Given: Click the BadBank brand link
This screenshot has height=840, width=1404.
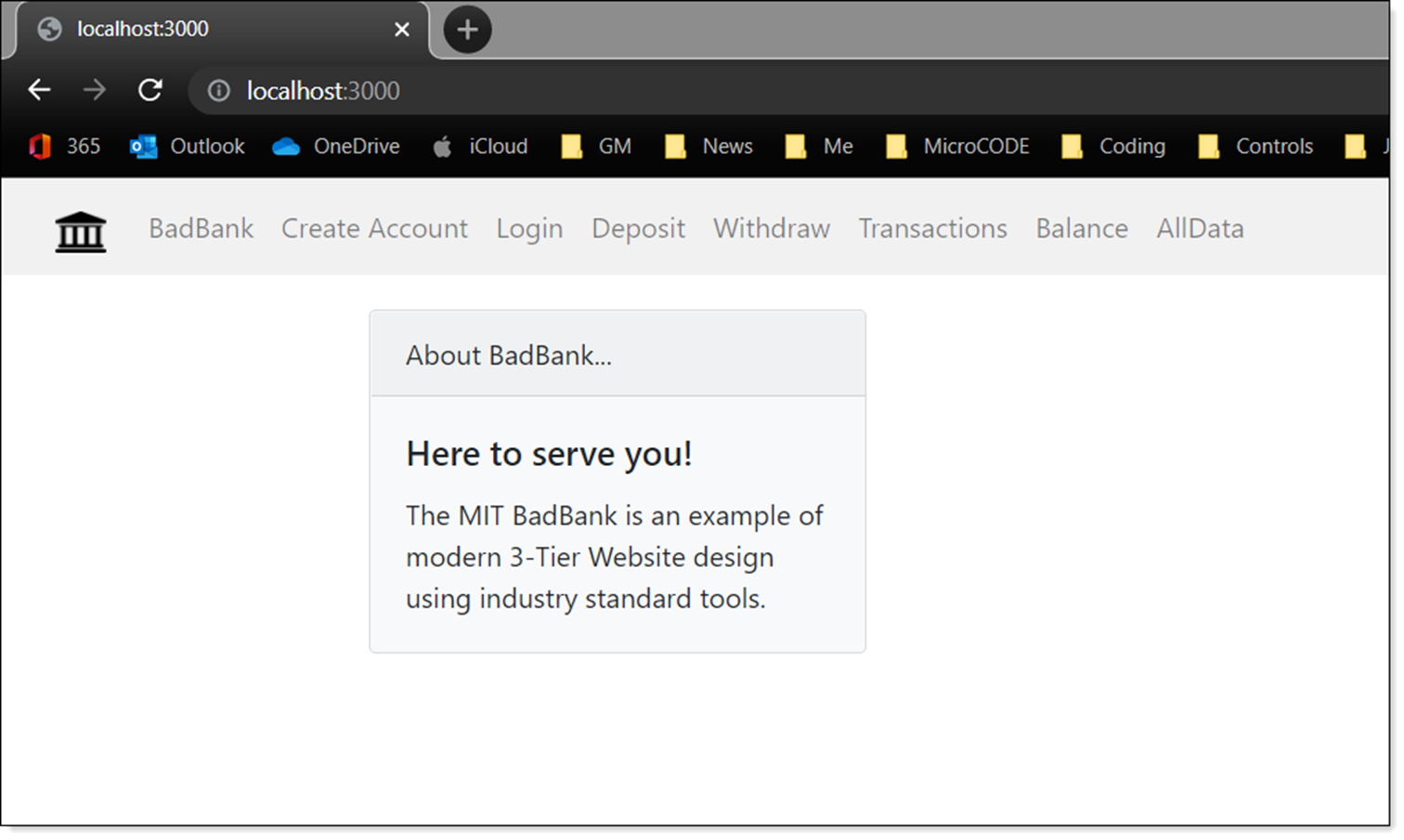Looking at the screenshot, I should coord(201,228).
